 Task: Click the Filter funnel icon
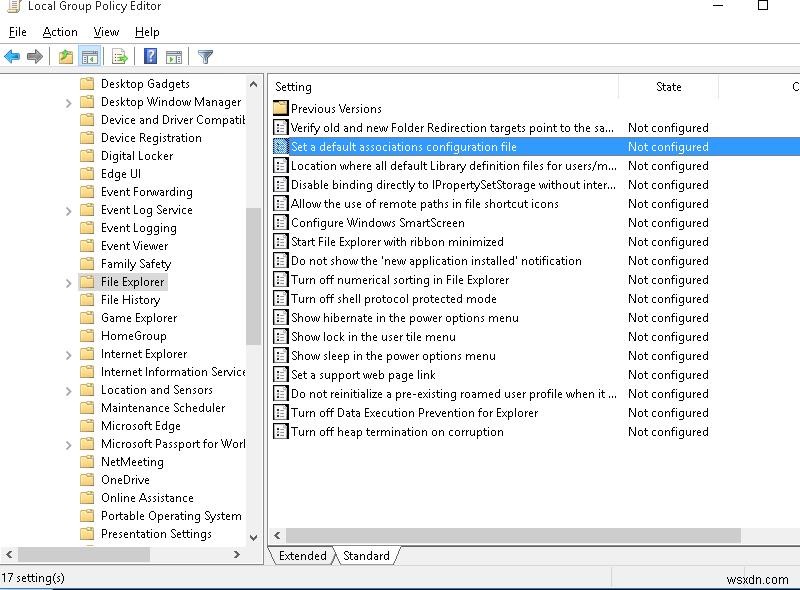[205, 57]
